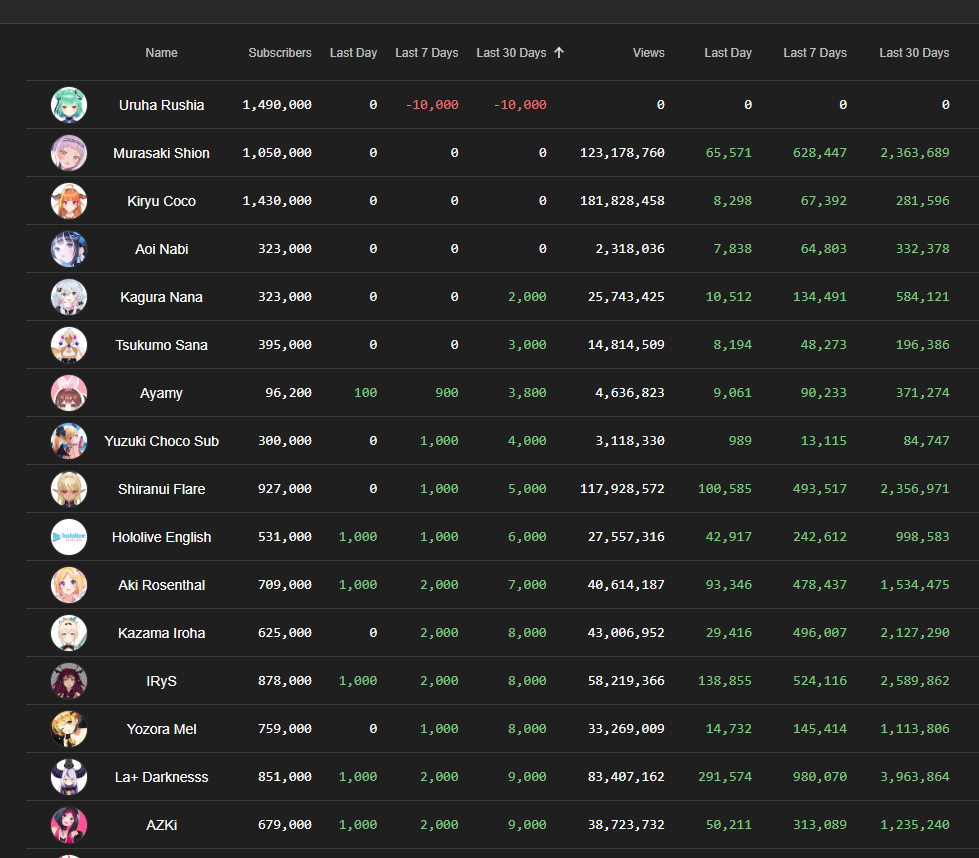
Task: Click the Aoi Nabi name
Action: [162, 249]
